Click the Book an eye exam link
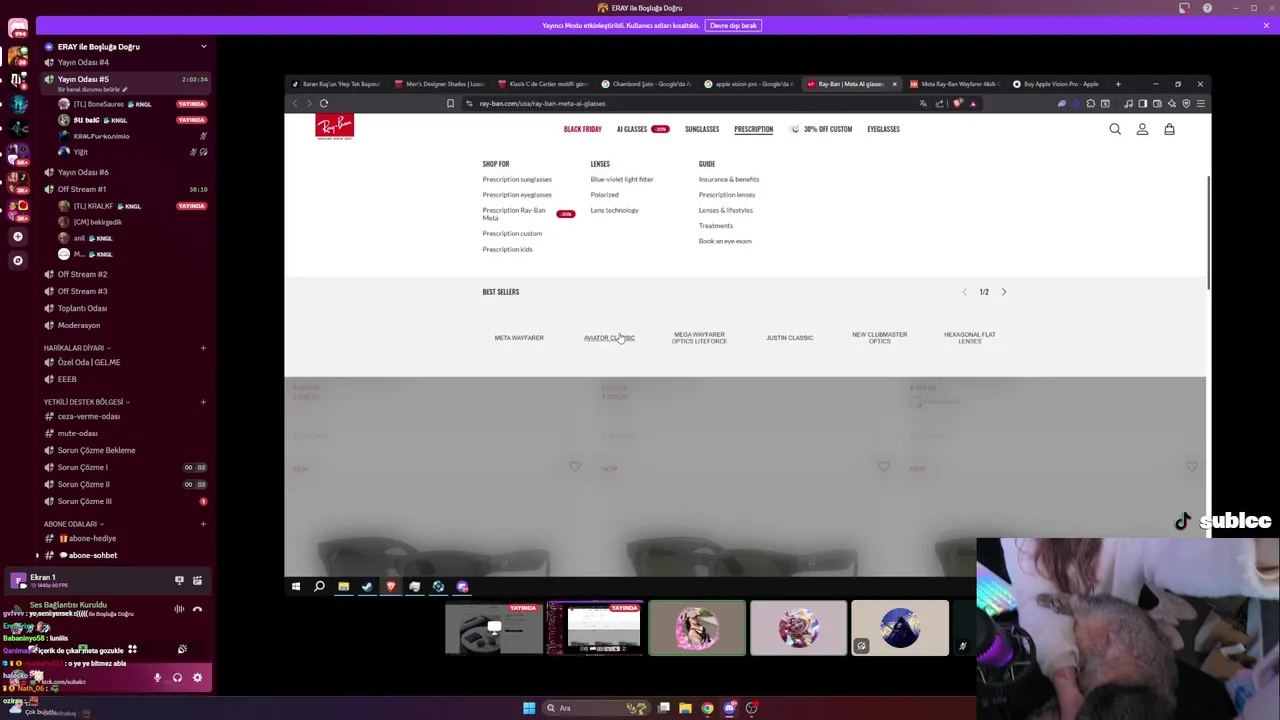Image resolution: width=1280 pixels, height=720 pixels. [725, 241]
